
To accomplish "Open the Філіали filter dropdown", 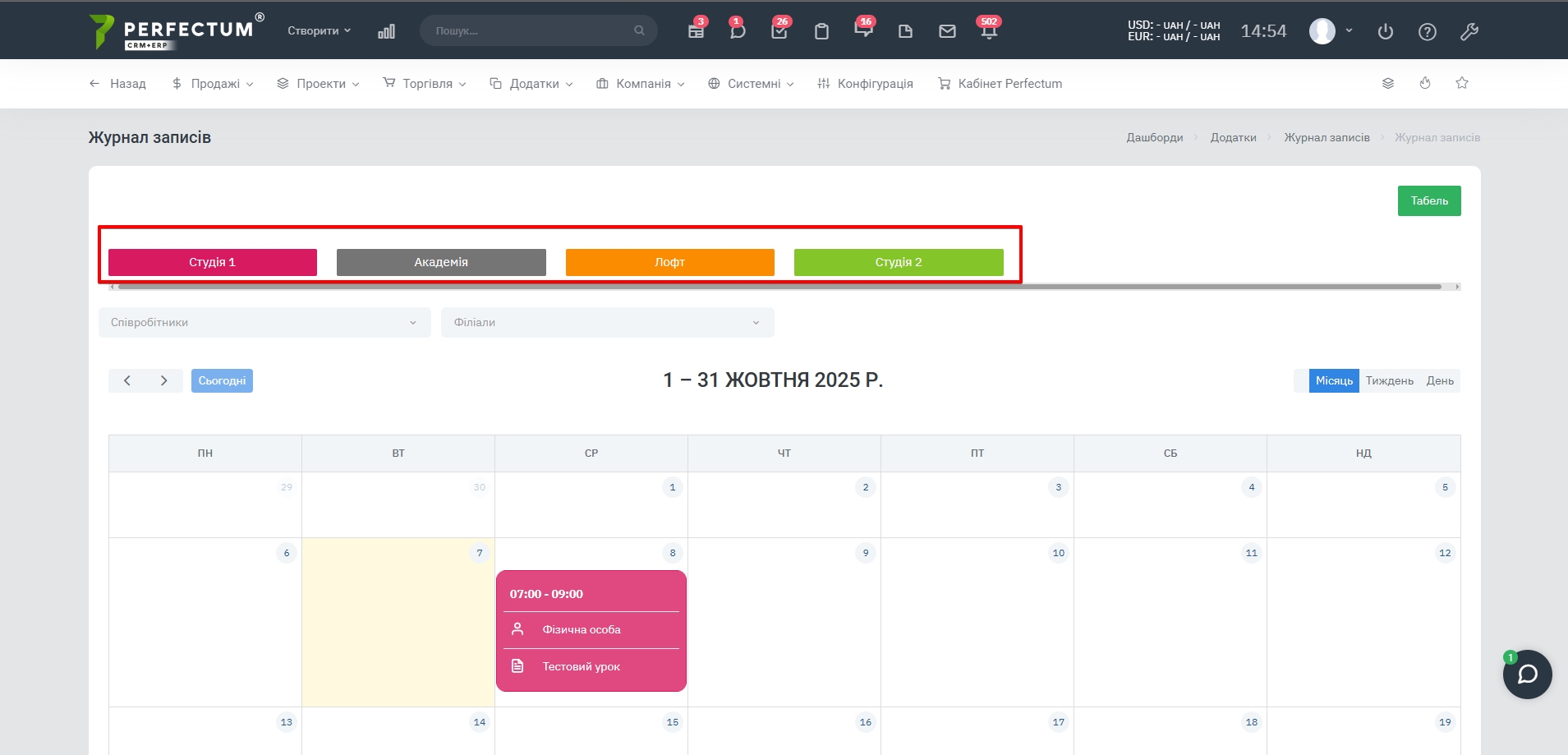I will (607, 322).
